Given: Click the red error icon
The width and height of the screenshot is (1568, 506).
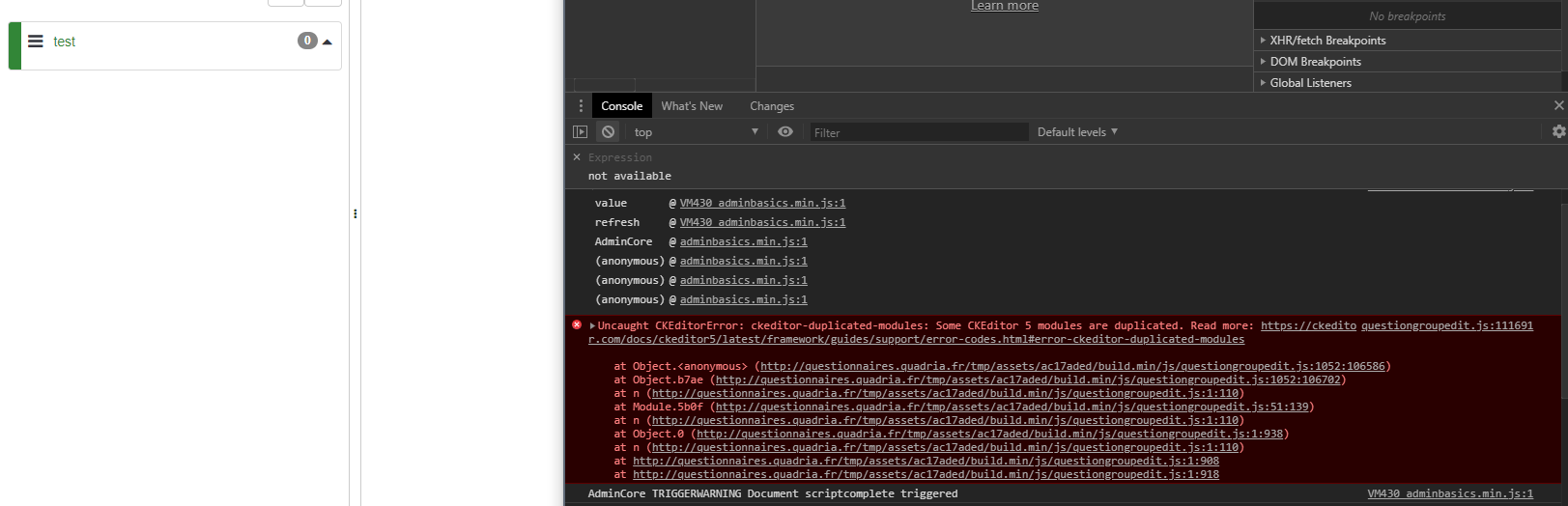Looking at the screenshot, I should coord(577,325).
